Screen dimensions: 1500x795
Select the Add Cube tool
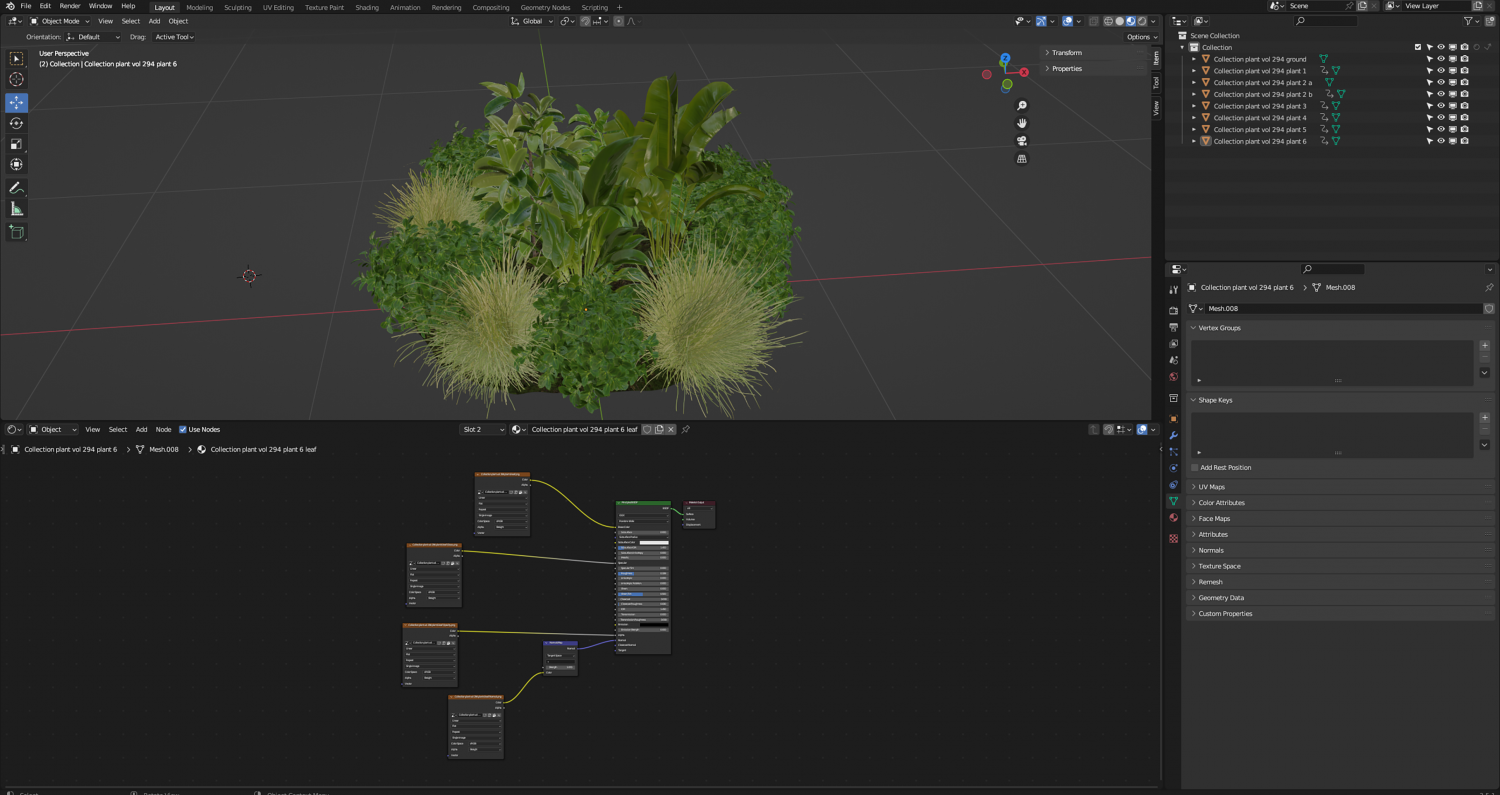(16, 232)
